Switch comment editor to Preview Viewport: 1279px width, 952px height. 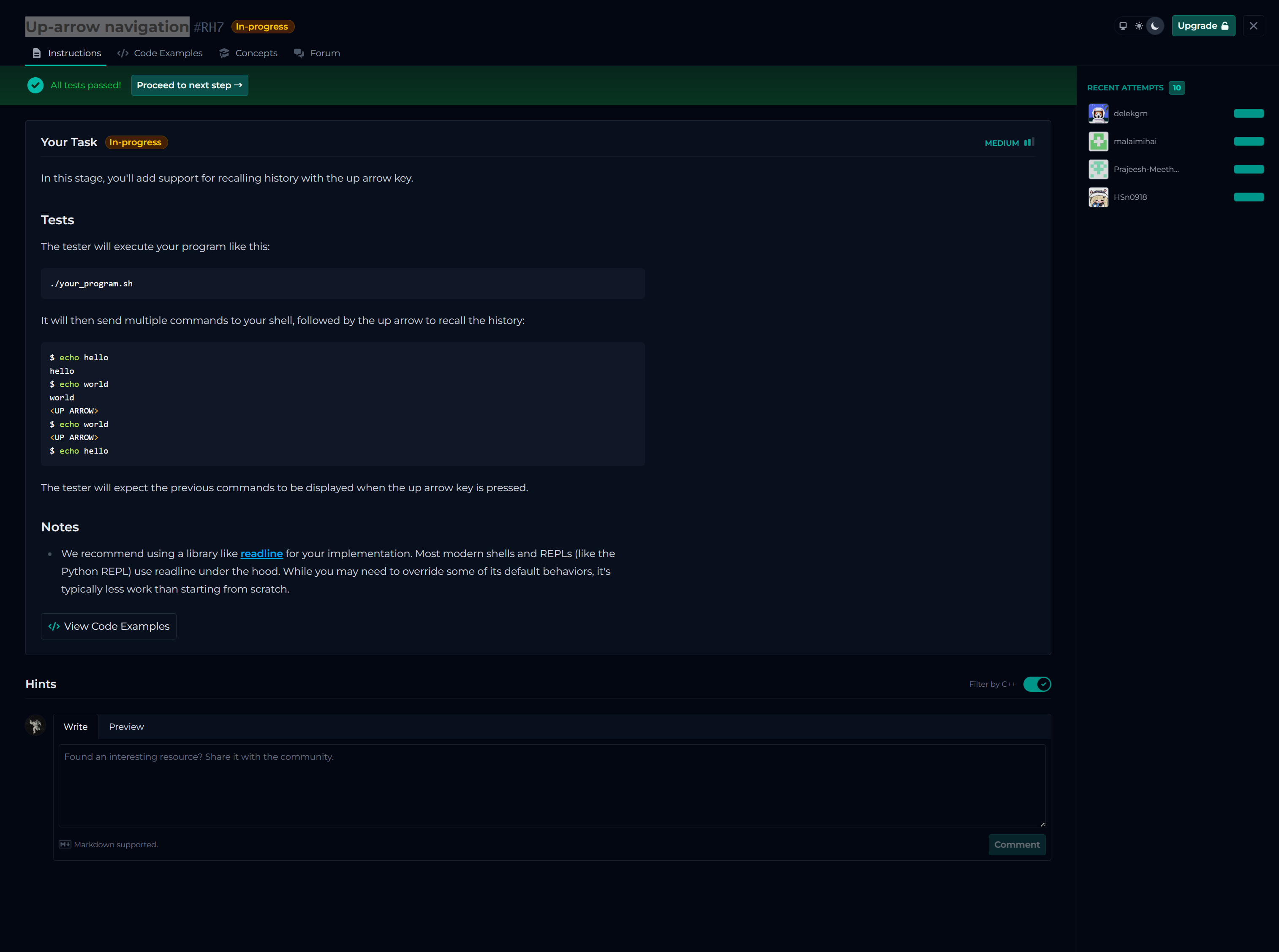pos(126,727)
